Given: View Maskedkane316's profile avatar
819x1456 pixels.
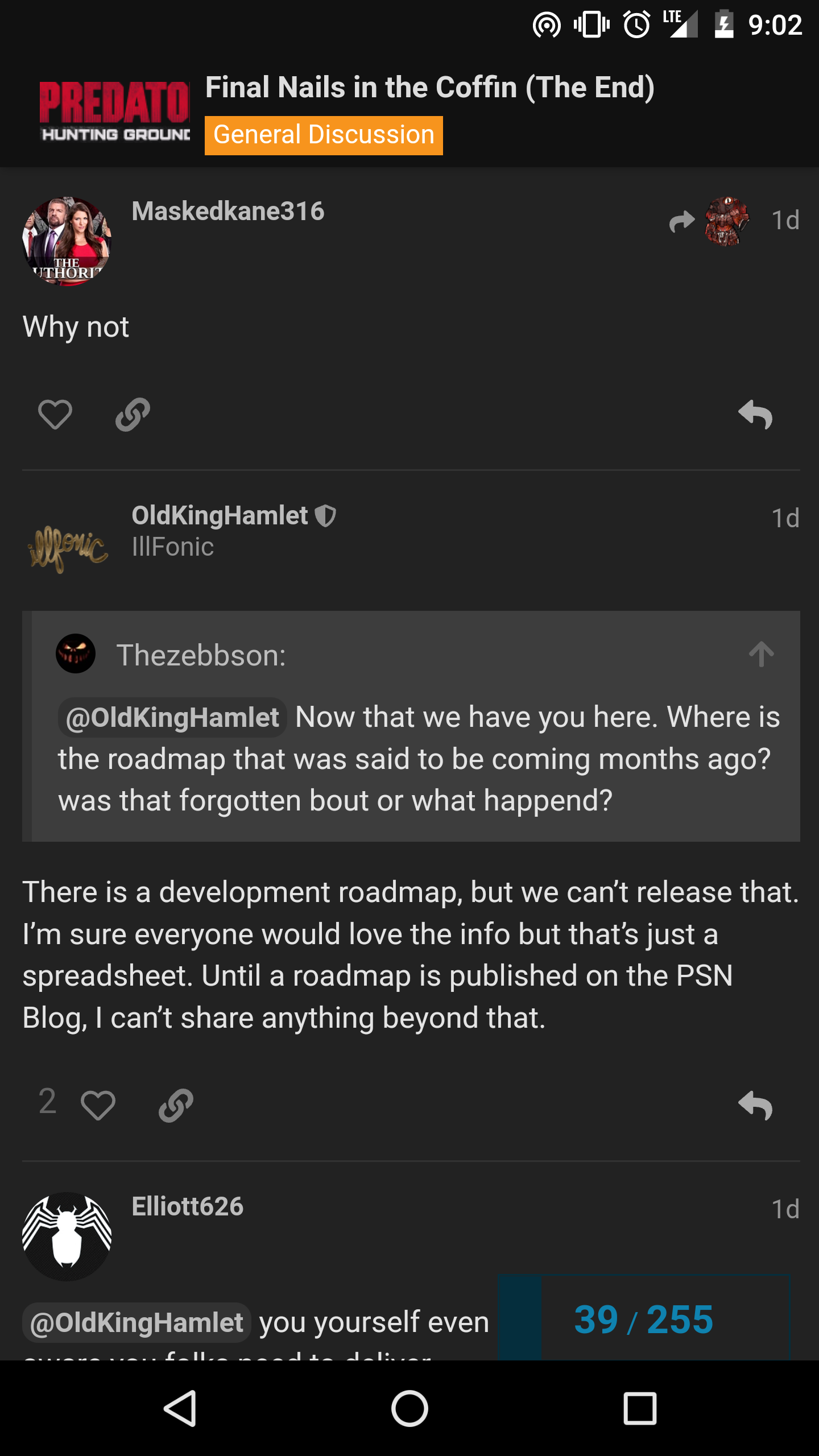Looking at the screenshot, I should coord(67,241).
